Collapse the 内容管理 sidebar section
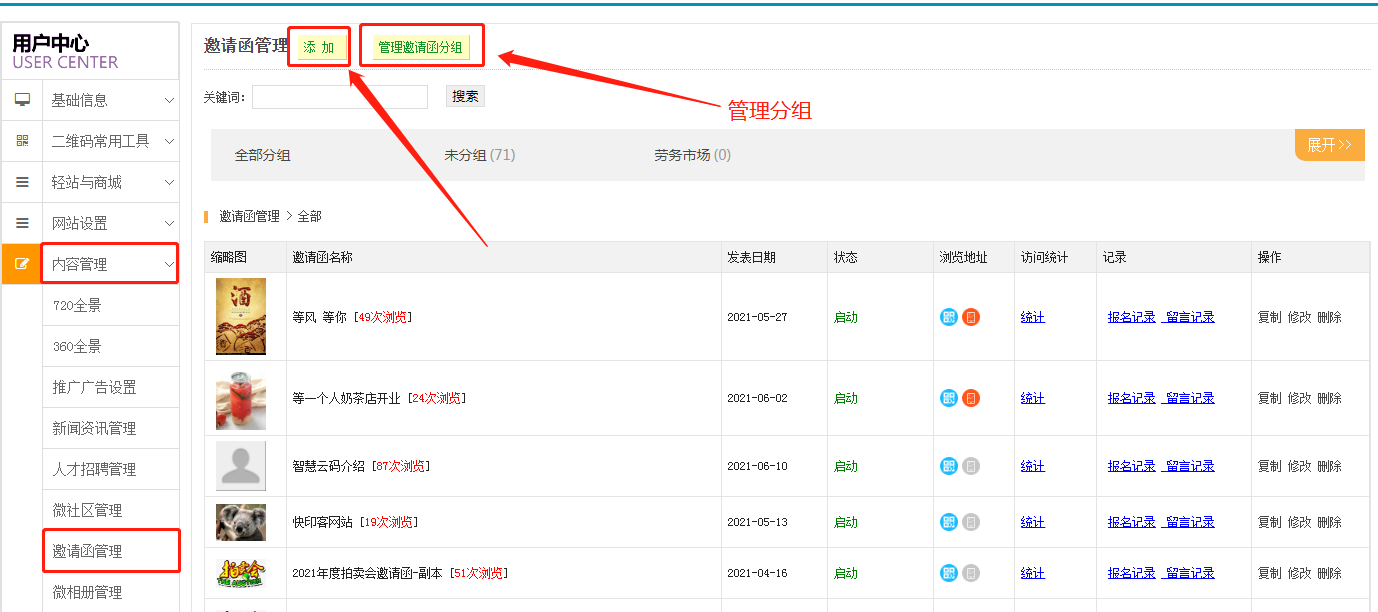Screen dimensions: 1378x612 coord(169,264)
